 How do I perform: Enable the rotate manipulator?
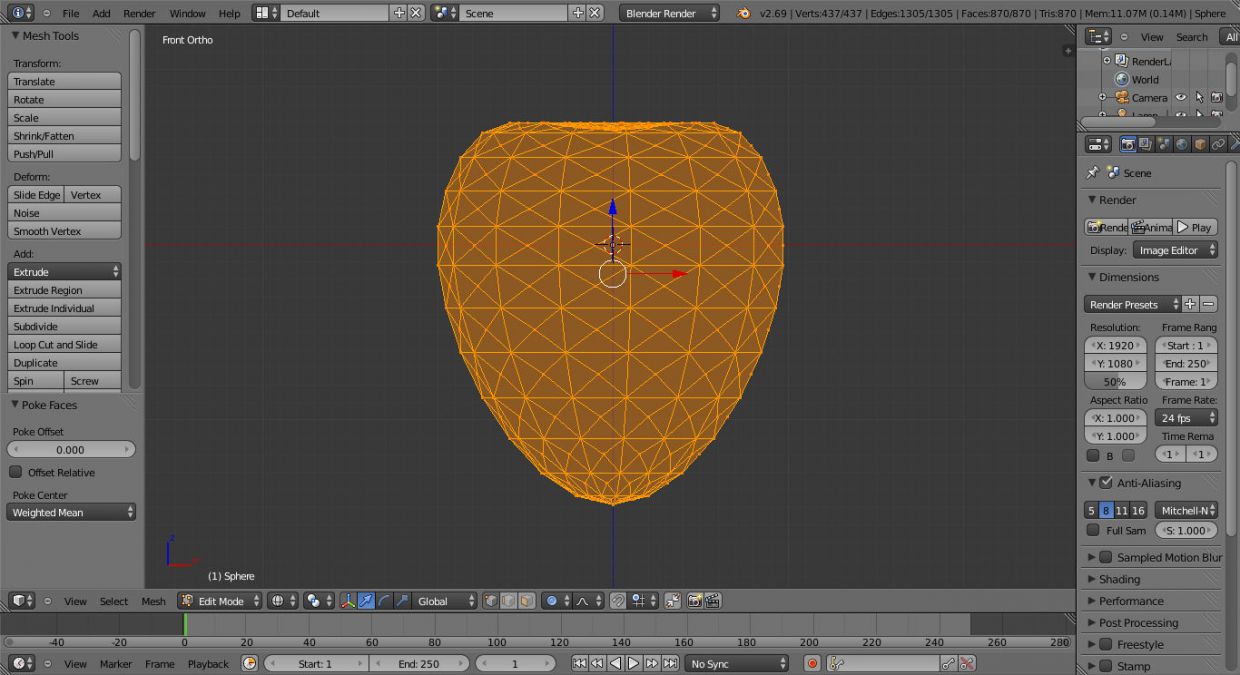point(384,601)
